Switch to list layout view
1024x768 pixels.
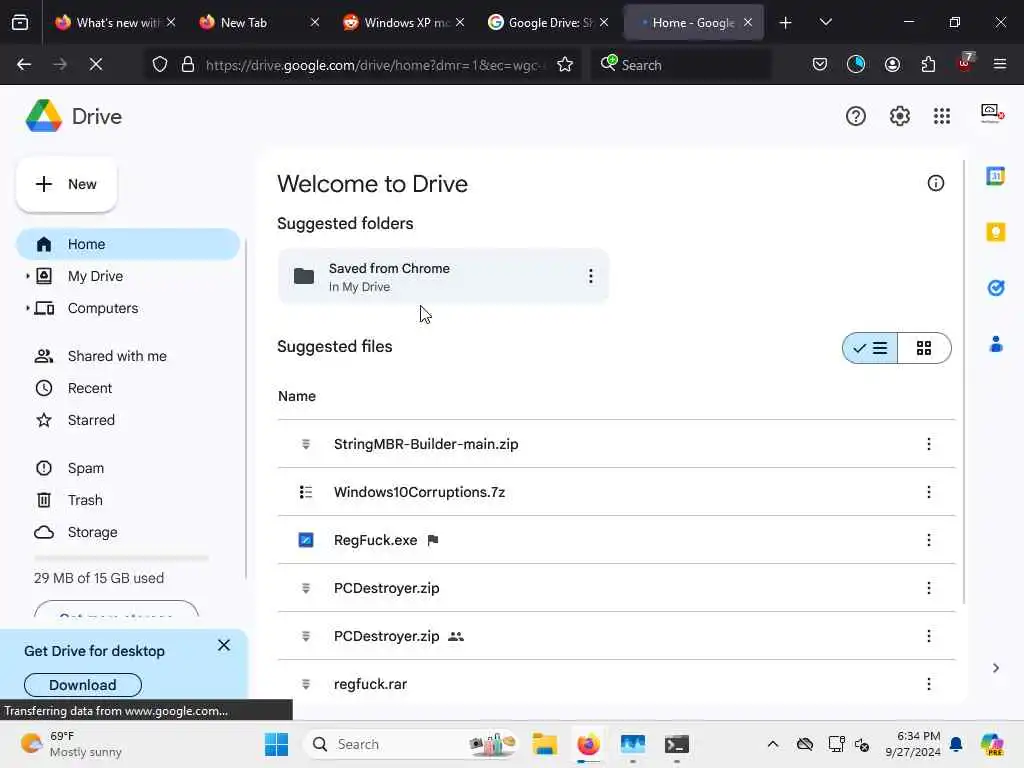point(870,348)
